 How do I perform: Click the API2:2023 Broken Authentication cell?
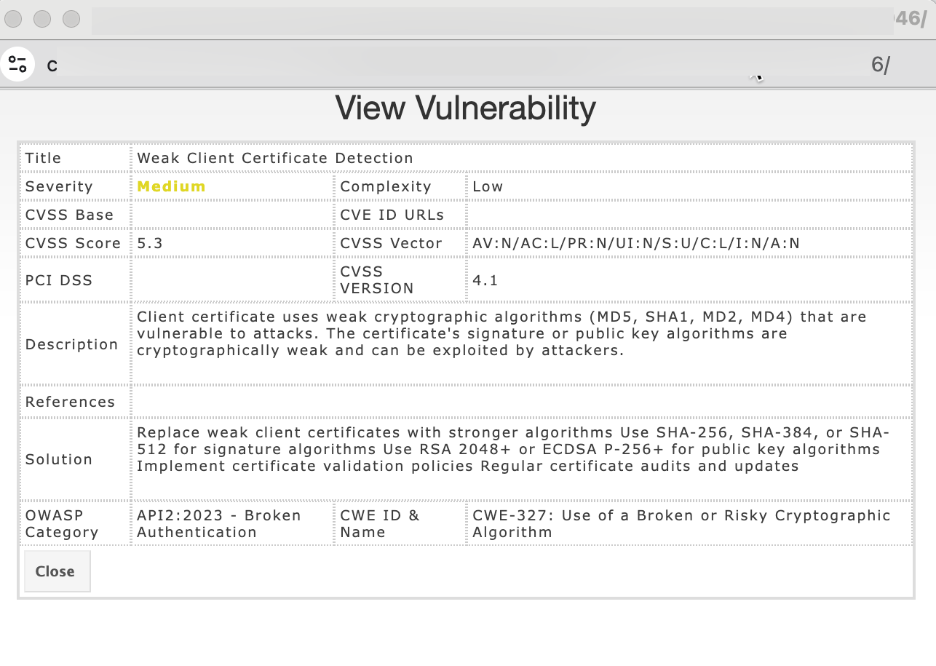coord(219,524)
